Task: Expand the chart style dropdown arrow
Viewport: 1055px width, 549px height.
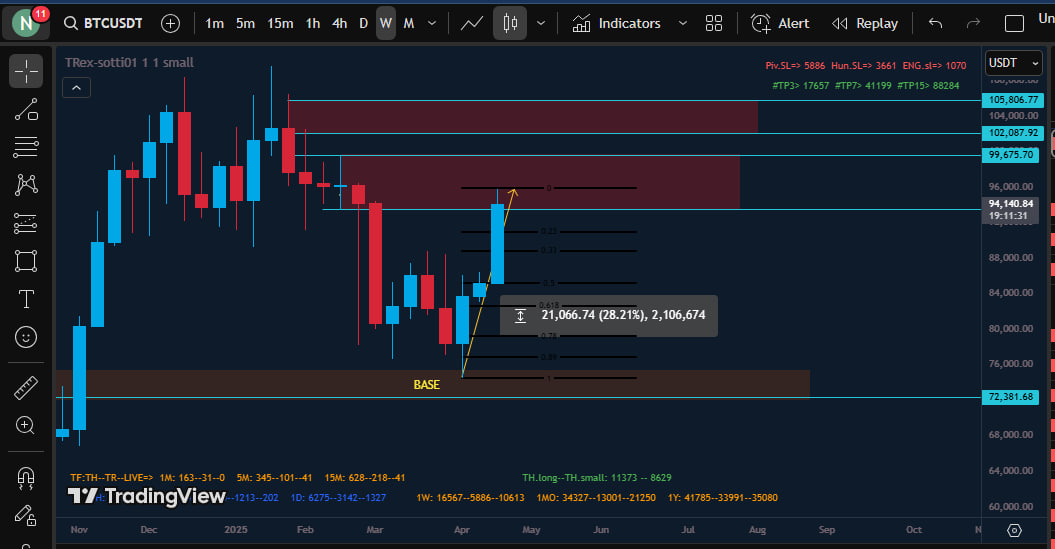Action: pos(541,23)
